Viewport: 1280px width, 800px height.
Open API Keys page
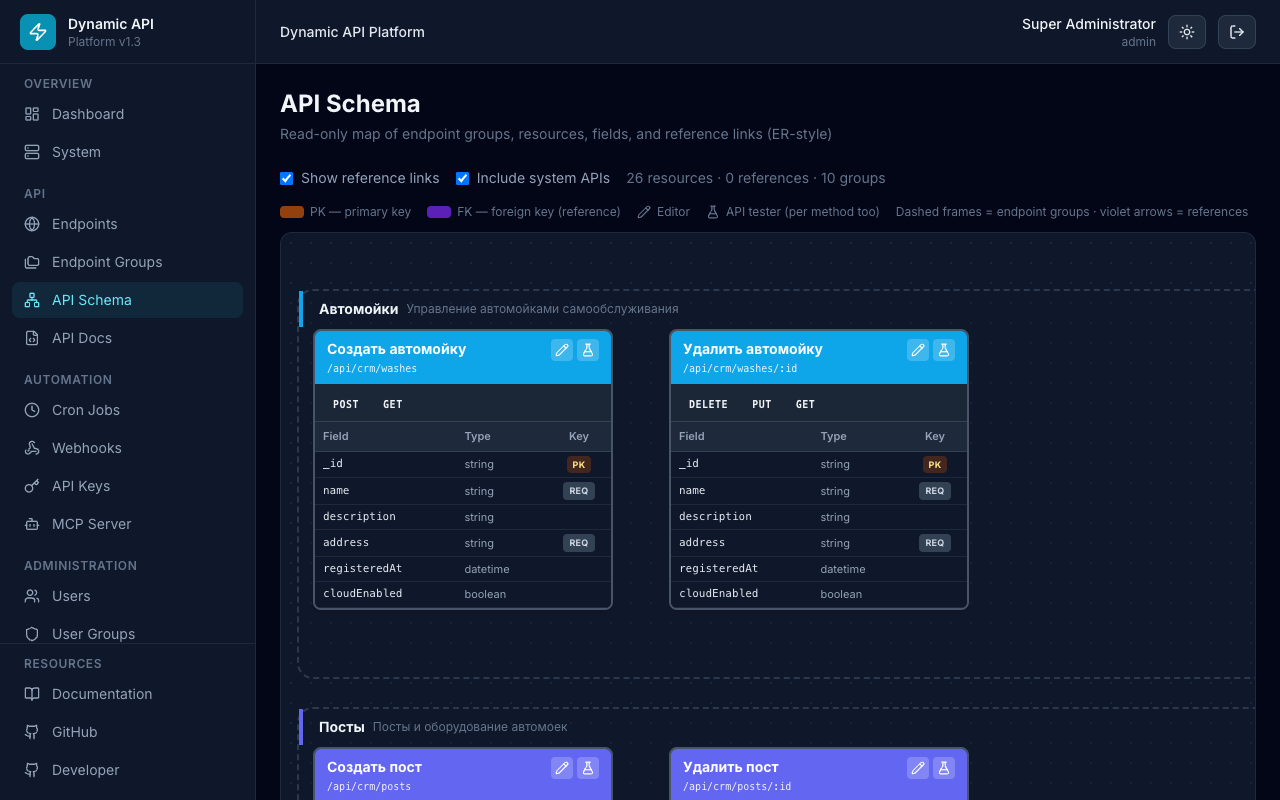point(127,486)
